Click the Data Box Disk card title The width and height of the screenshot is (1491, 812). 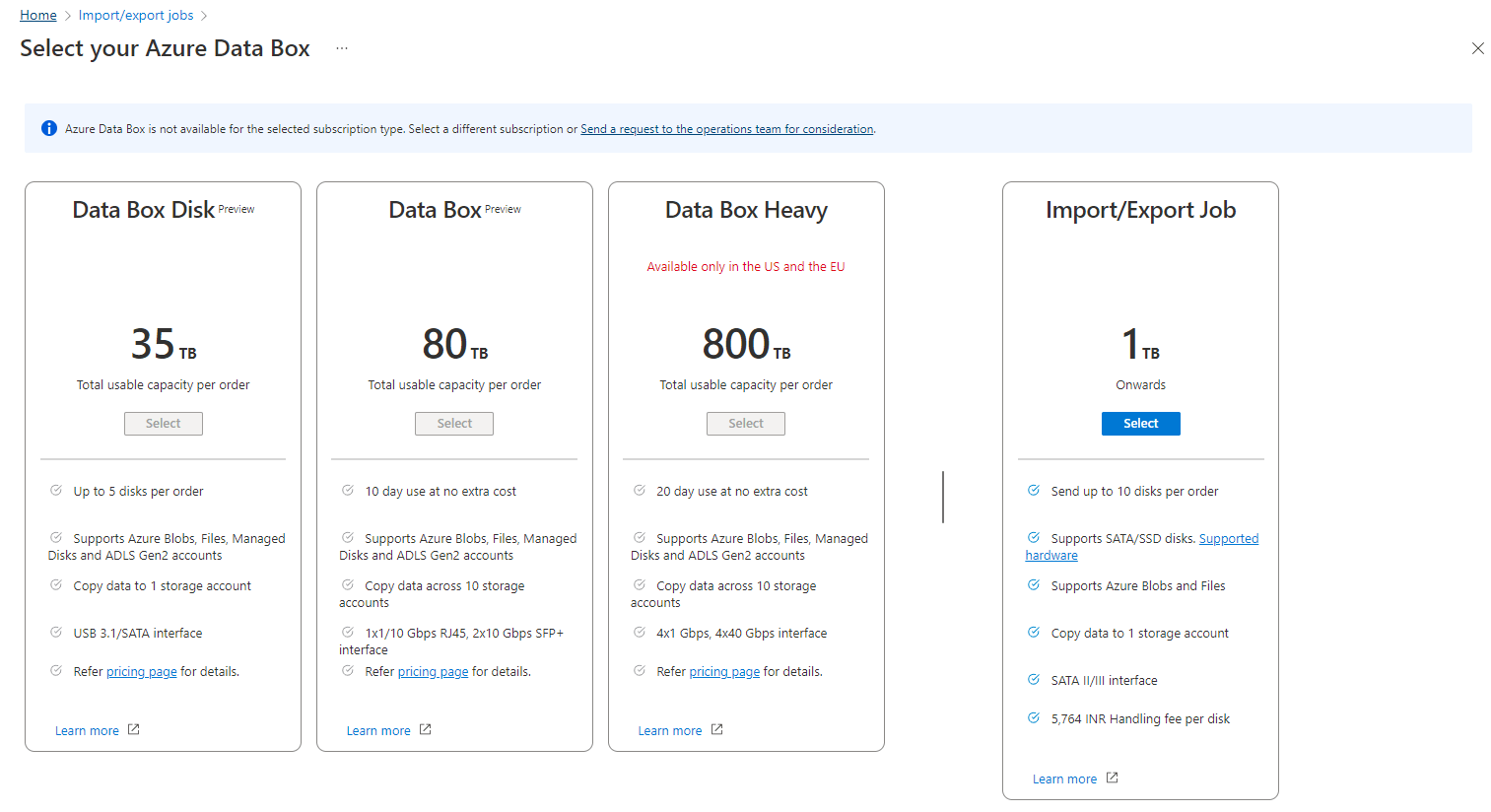[x=144, y=210]
